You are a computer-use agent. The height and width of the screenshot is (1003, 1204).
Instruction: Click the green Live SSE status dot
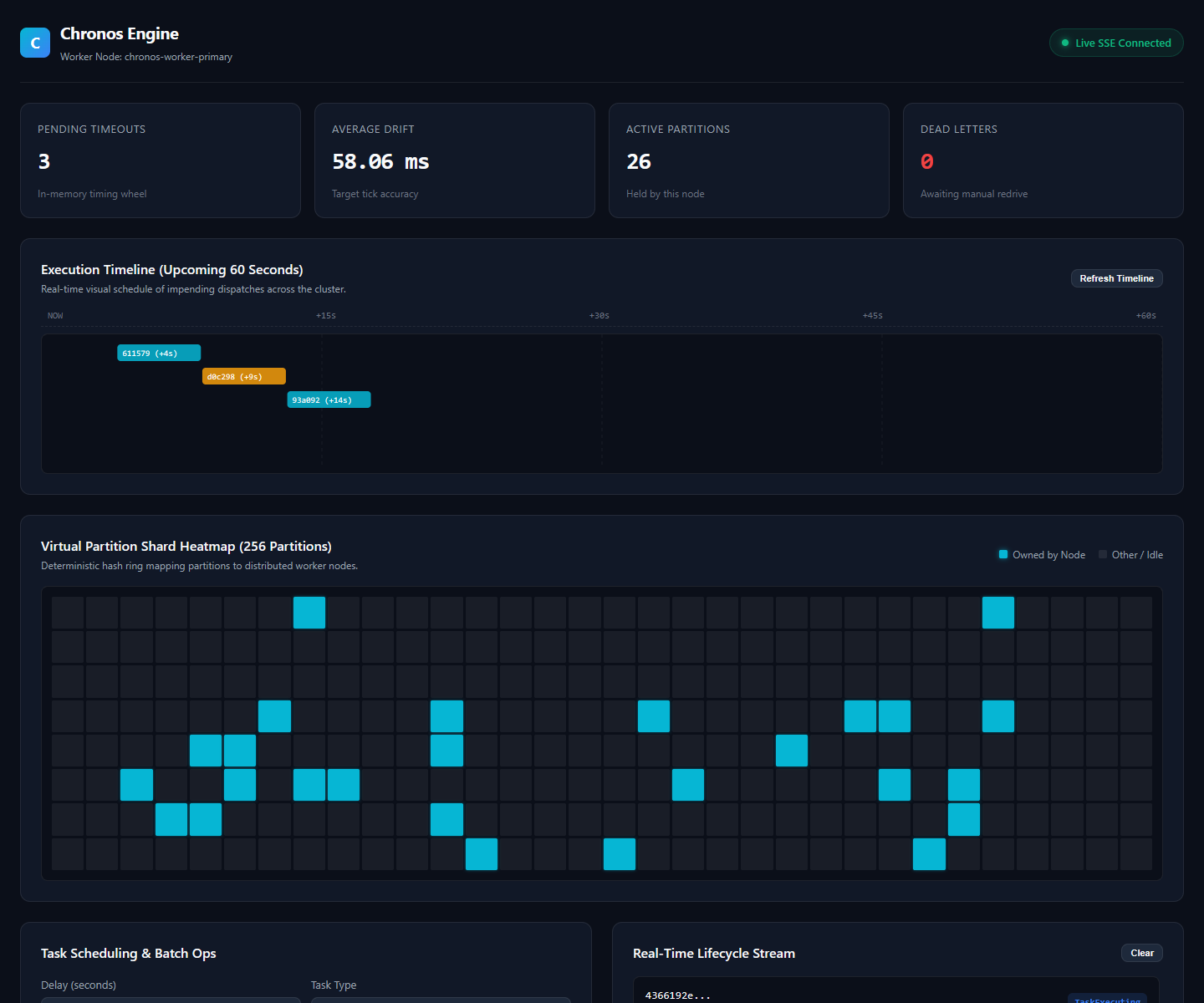[x=1065, y=43]
